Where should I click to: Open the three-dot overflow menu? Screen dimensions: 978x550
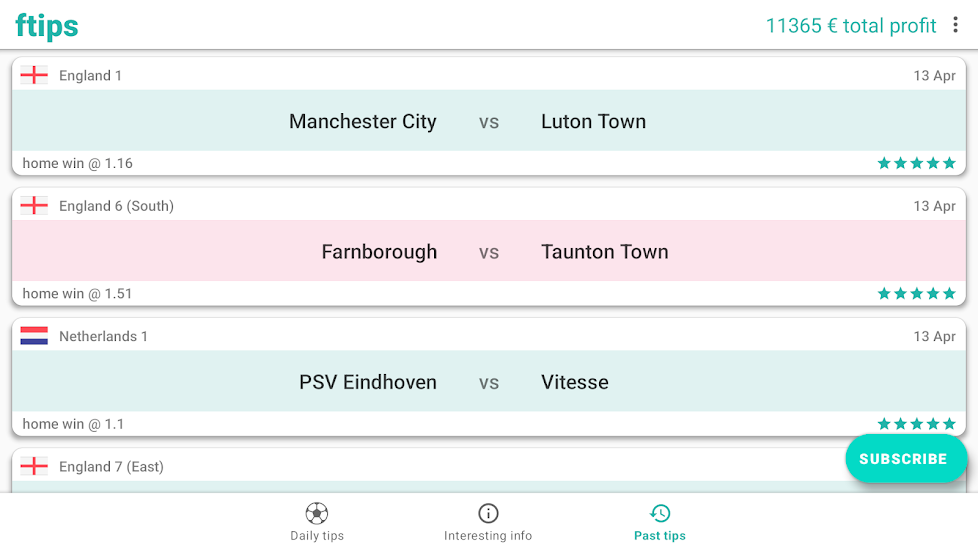[x=956, y=25]
